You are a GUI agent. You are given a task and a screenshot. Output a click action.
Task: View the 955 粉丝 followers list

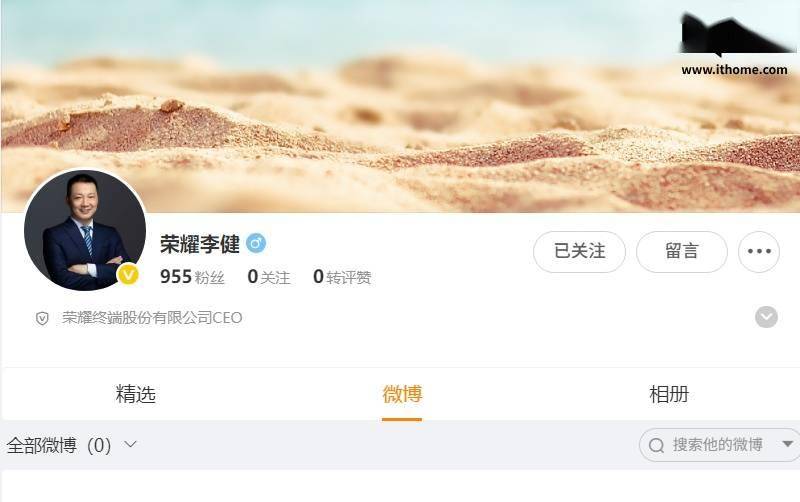click(192, 277)
